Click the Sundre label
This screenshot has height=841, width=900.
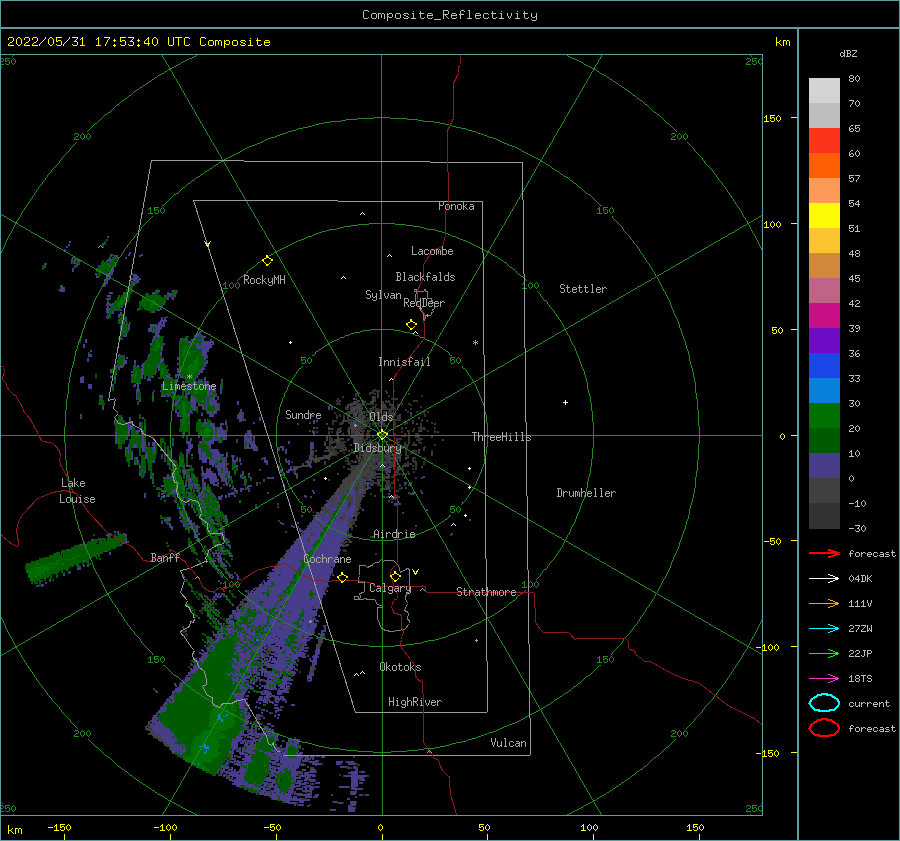[303, 414]
